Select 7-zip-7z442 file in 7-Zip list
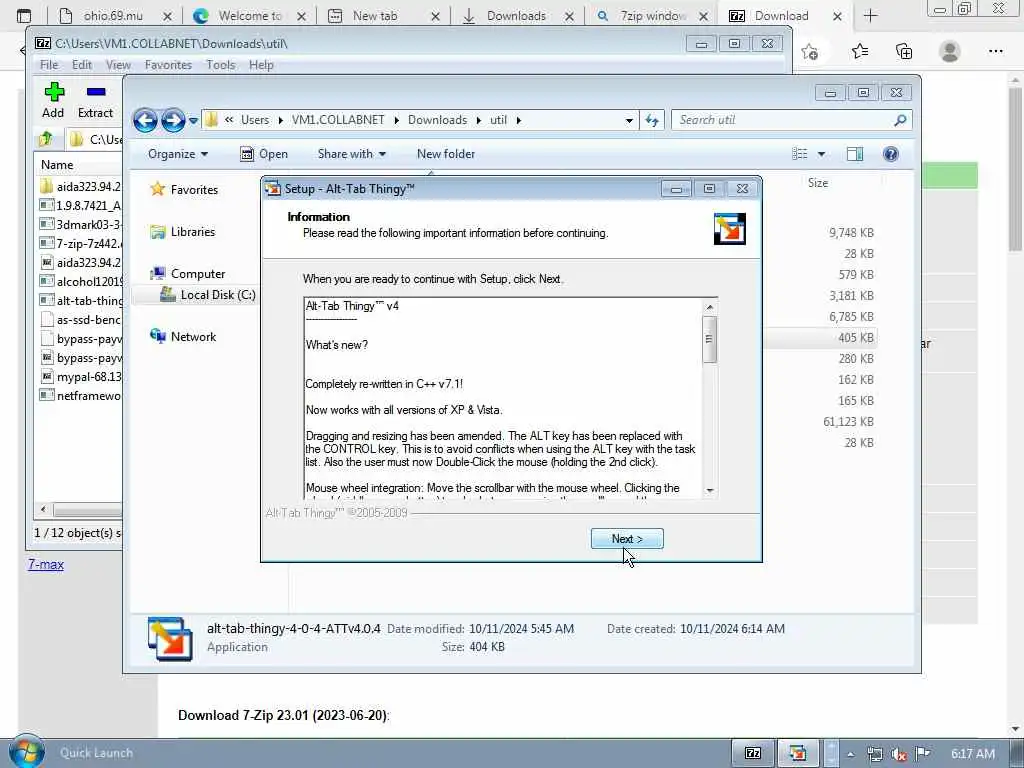The width and height of the screenshot is (1024, 768). (x=80, y=244)
